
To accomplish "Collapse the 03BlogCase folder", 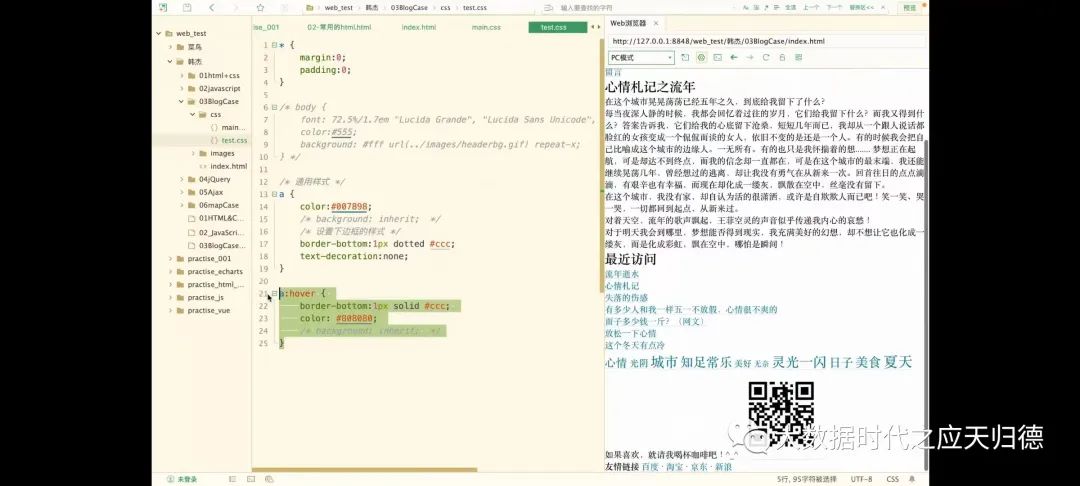I will click(x=181, y=101).
